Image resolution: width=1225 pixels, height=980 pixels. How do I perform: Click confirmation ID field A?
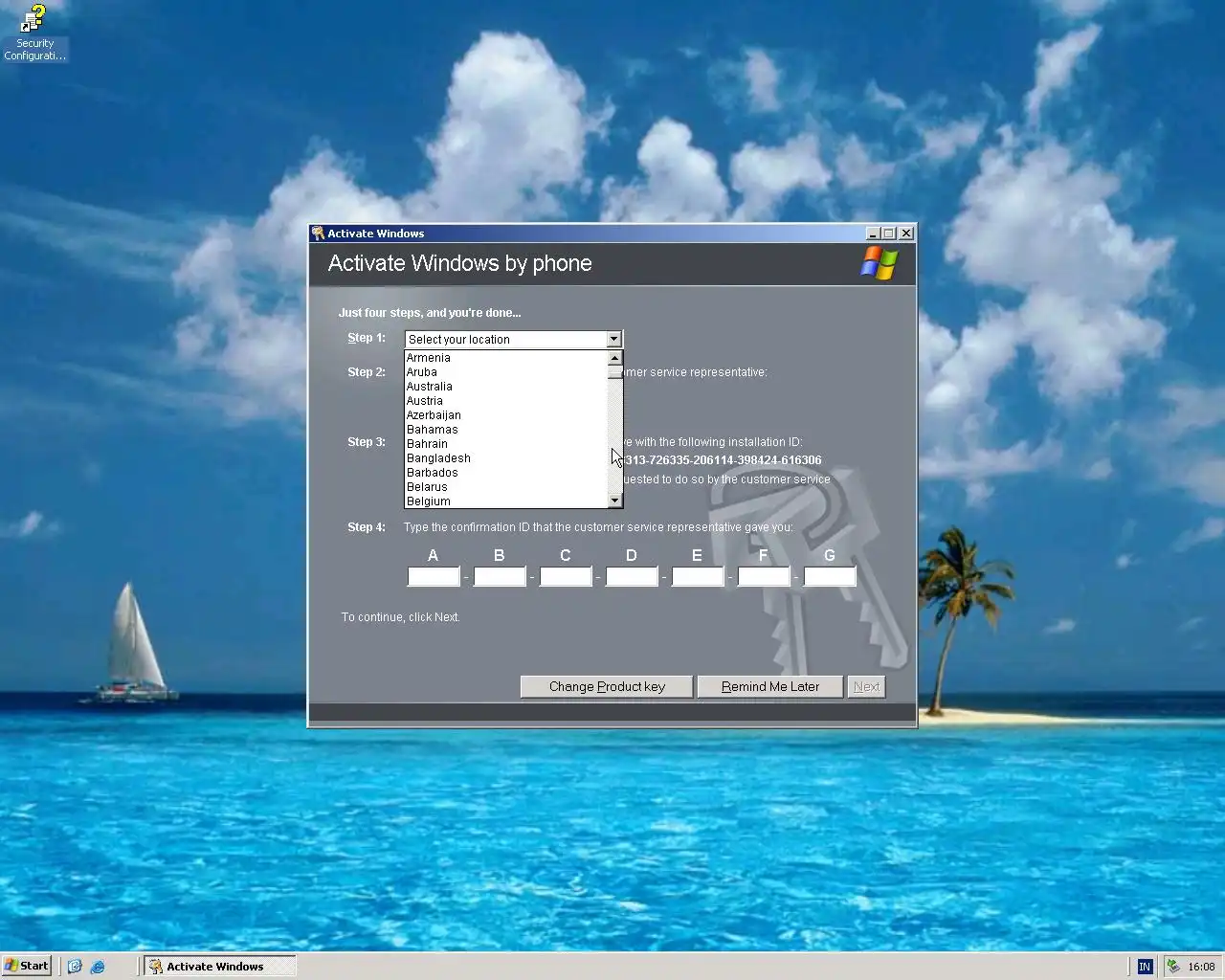(x=434, y=576)
